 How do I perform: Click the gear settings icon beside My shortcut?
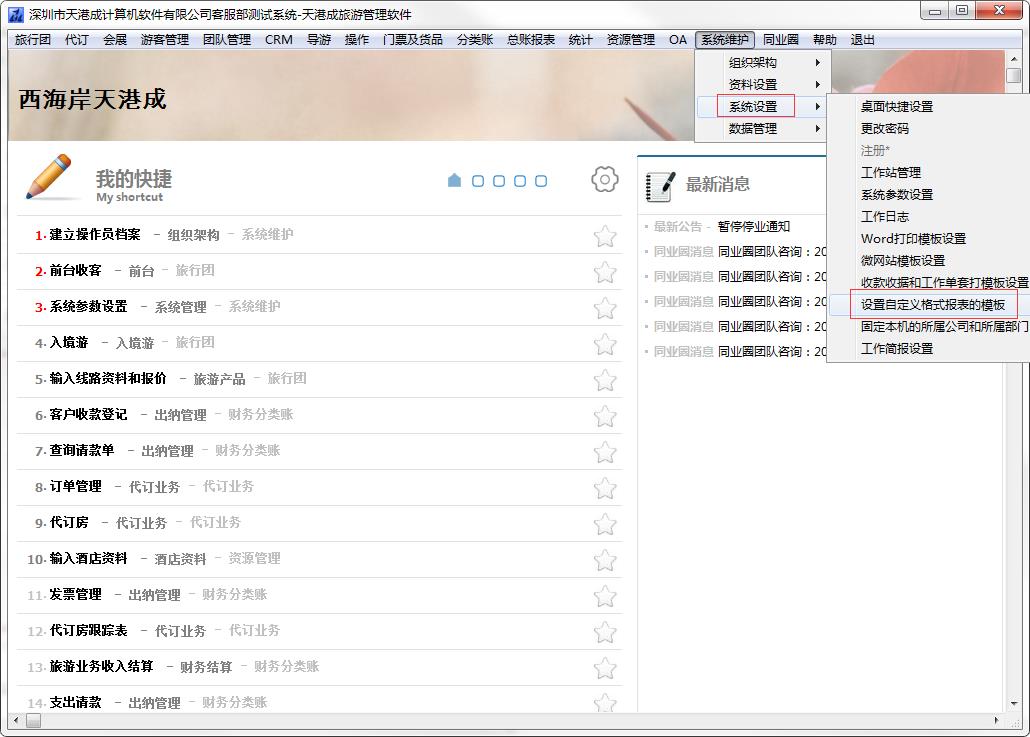coord(604,180)
